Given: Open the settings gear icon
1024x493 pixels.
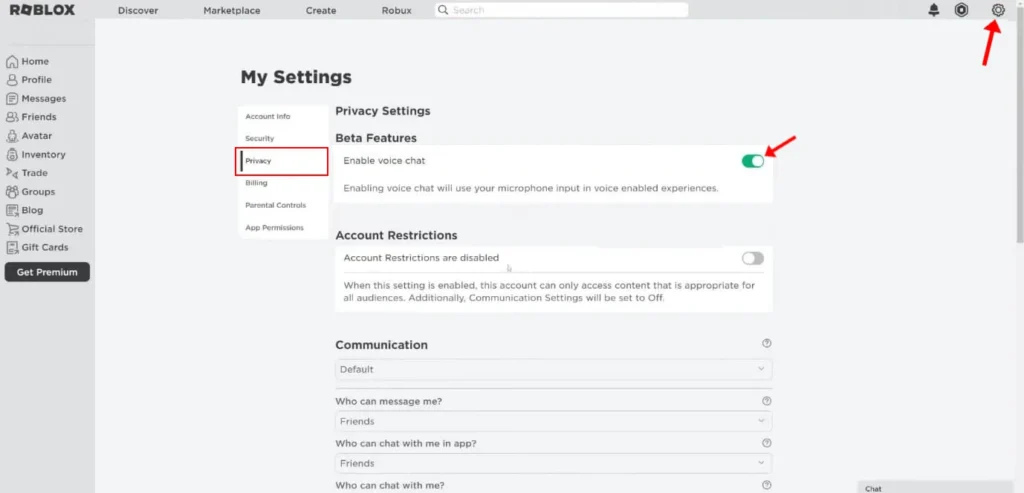Looking at the screenshot, I should tap(997, 10).
